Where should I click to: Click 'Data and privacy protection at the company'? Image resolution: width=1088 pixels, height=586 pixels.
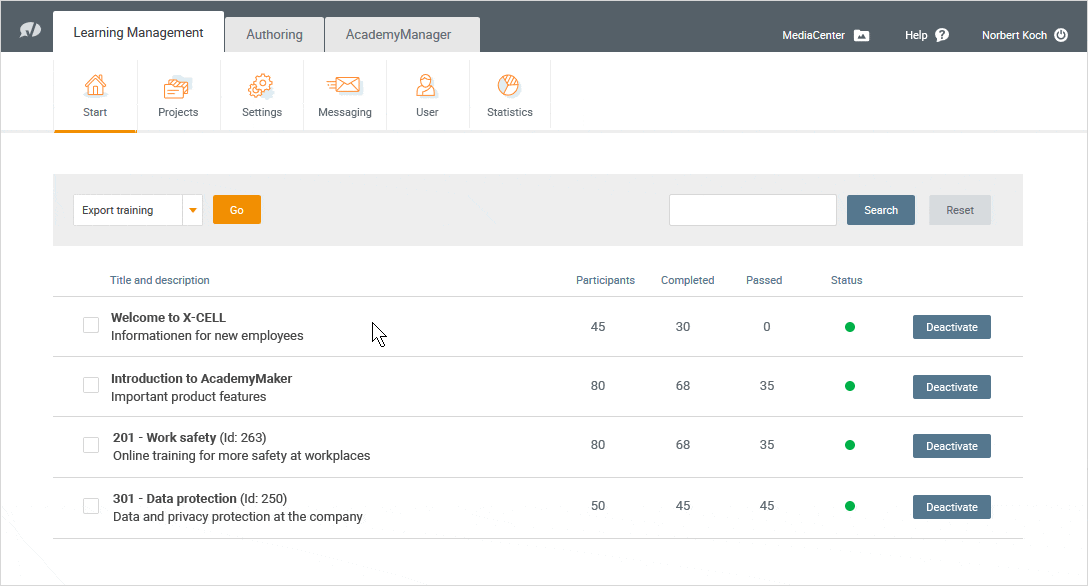coord(237,517)
